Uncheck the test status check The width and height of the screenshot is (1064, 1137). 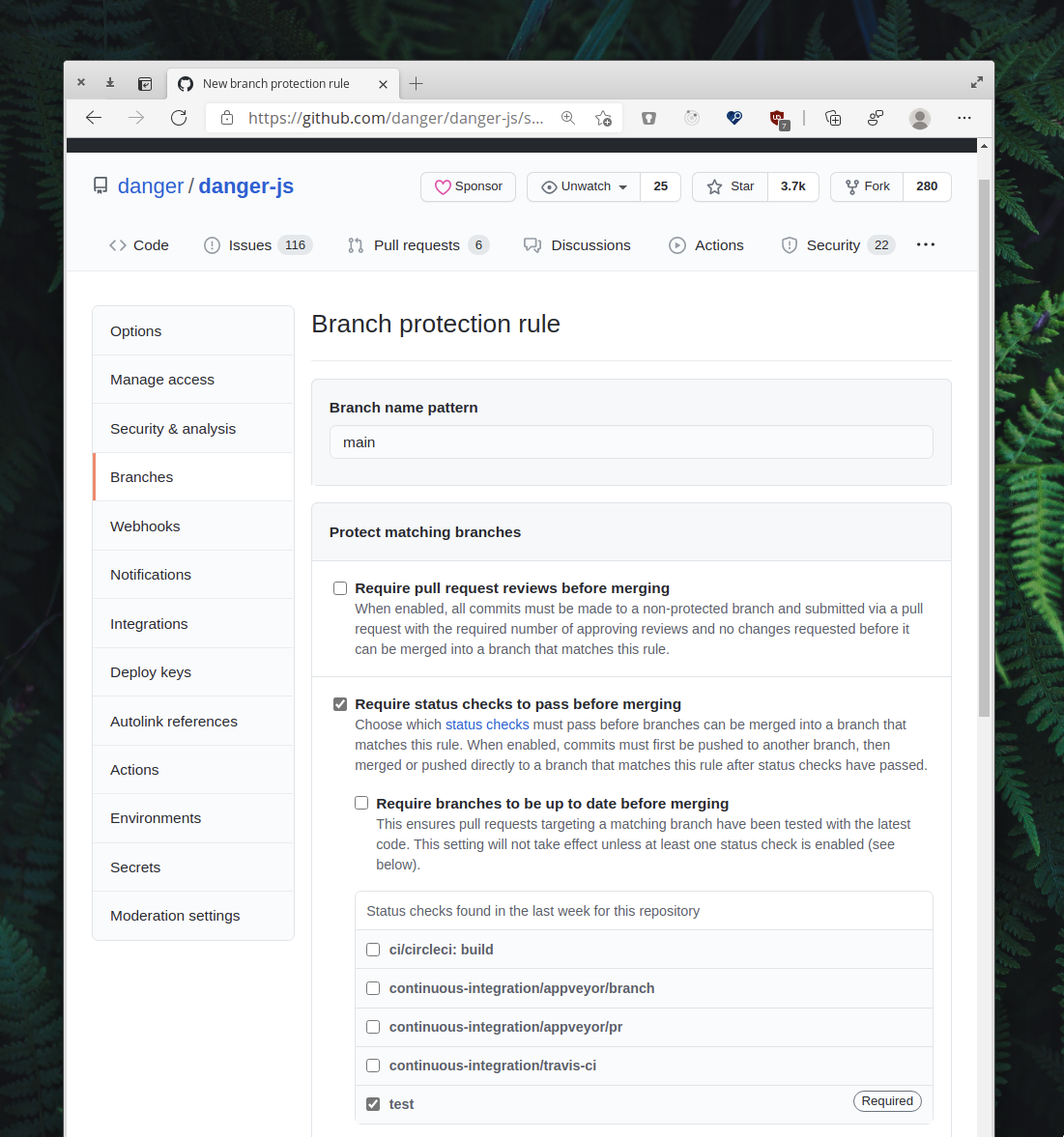pyautogui.click(x=373, y=1104)
